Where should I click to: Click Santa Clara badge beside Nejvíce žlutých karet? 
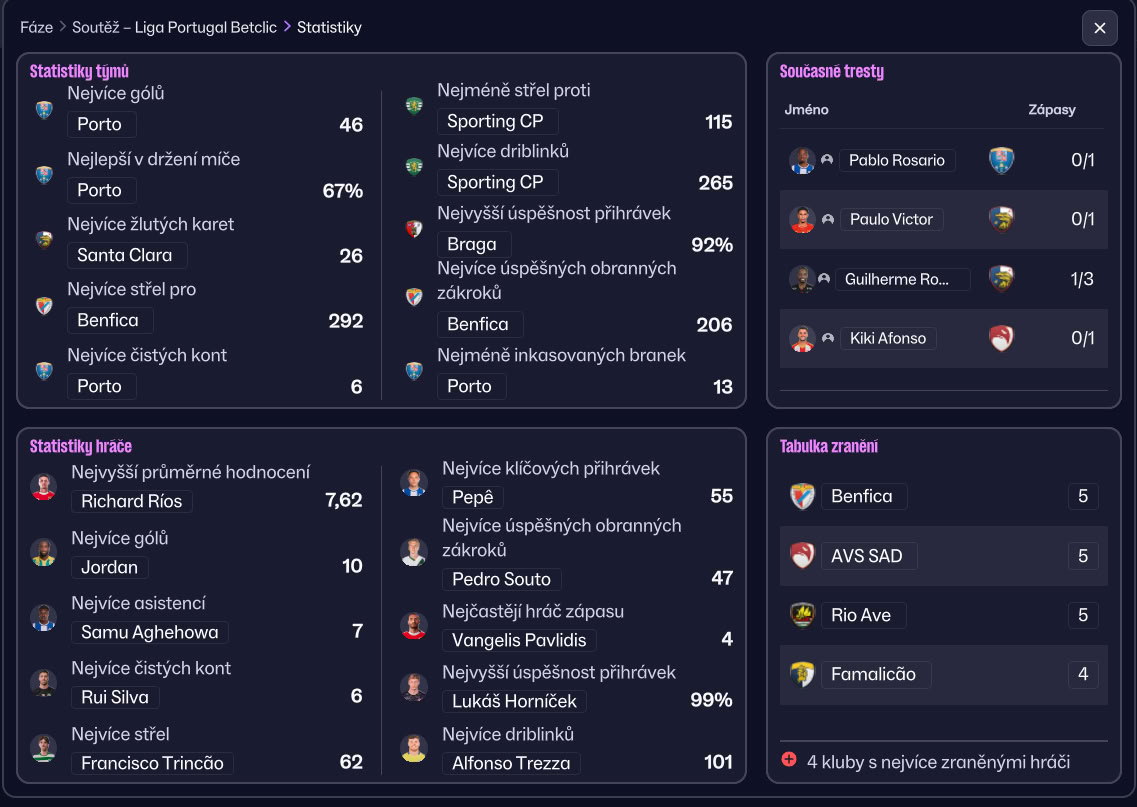coord(44,240)
